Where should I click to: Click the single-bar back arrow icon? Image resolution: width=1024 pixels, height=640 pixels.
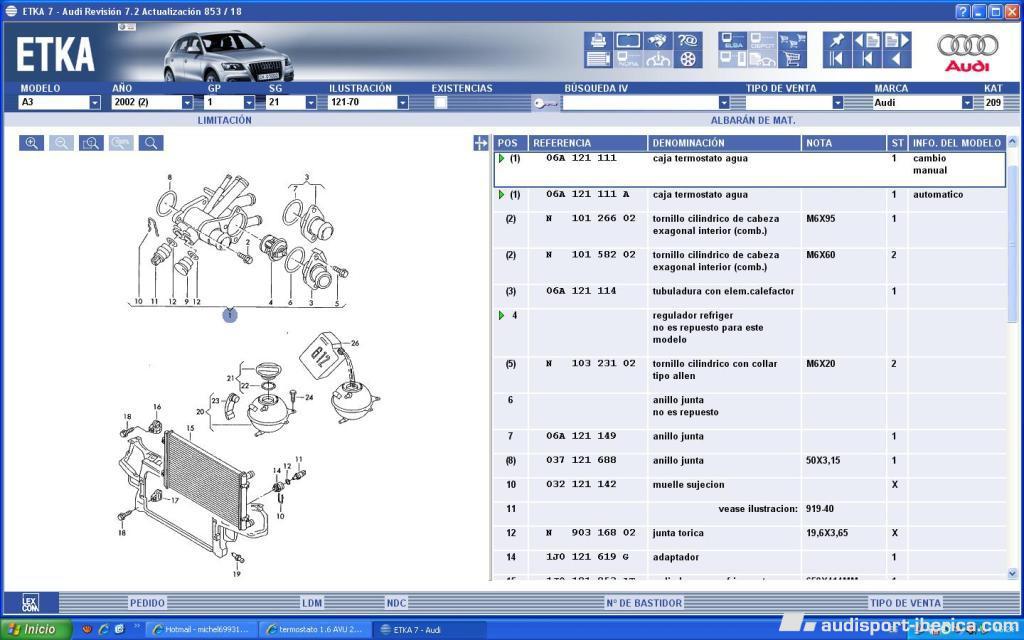[867, 59]
